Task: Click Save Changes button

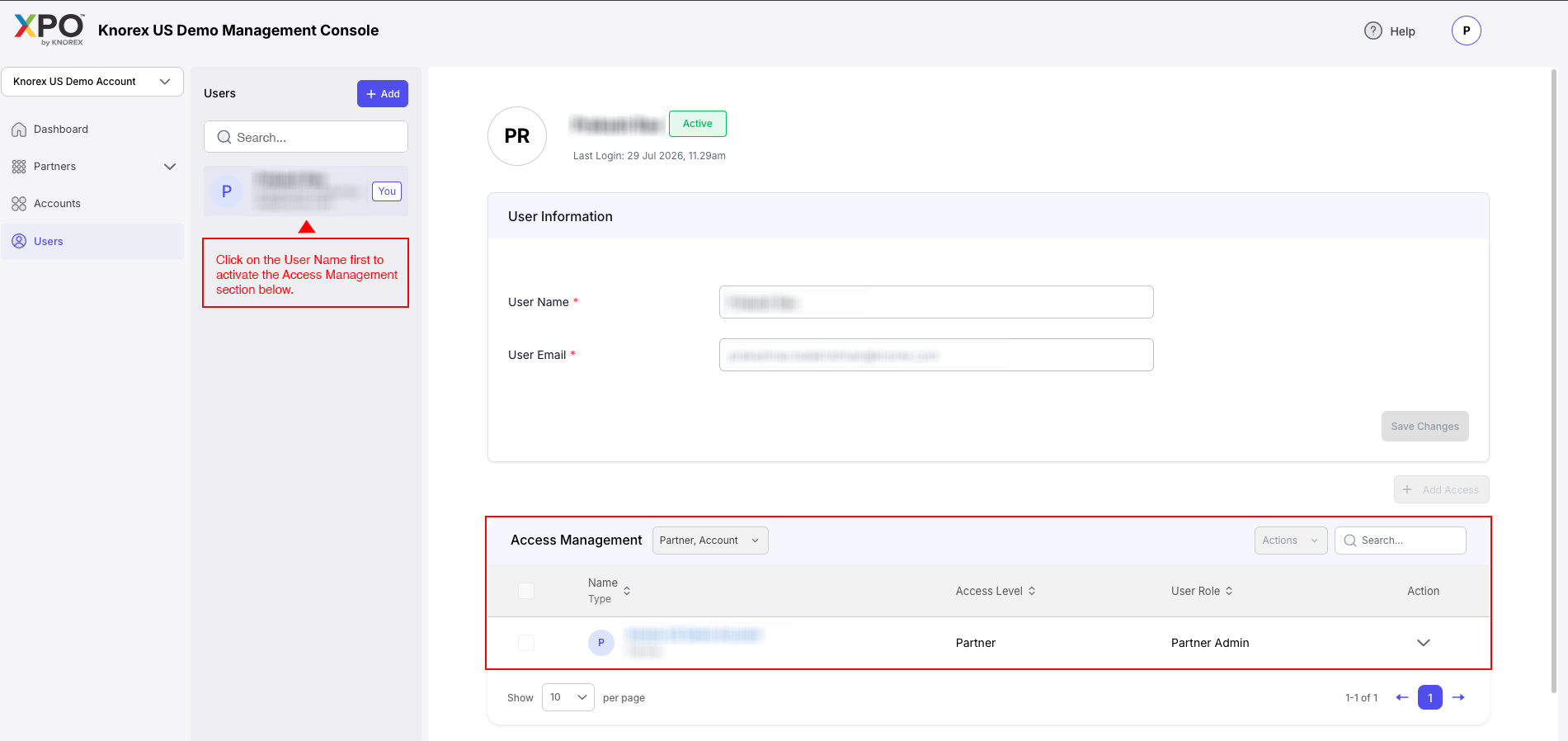Action: 1424,427
